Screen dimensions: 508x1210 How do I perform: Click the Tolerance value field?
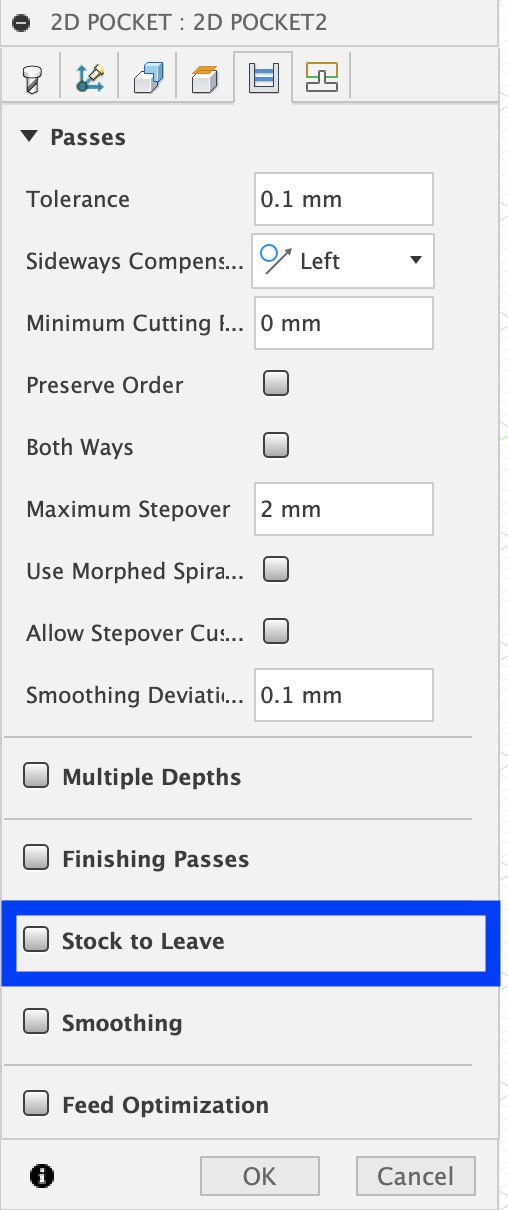(x=344, y=199)
